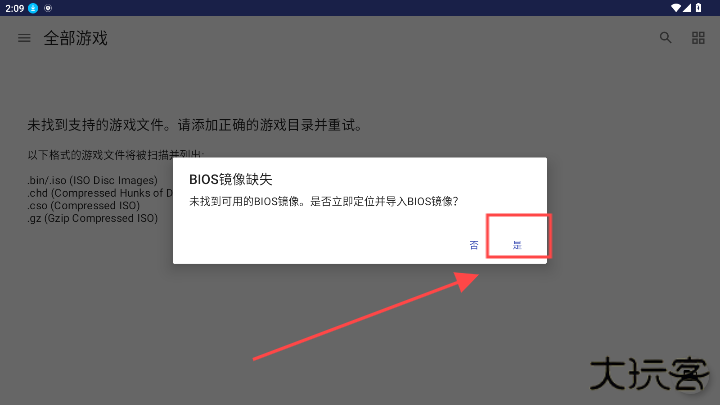Tap the search magnifier icon
Viewport: 720px width, 405px height.
click(x=665, y=38)
